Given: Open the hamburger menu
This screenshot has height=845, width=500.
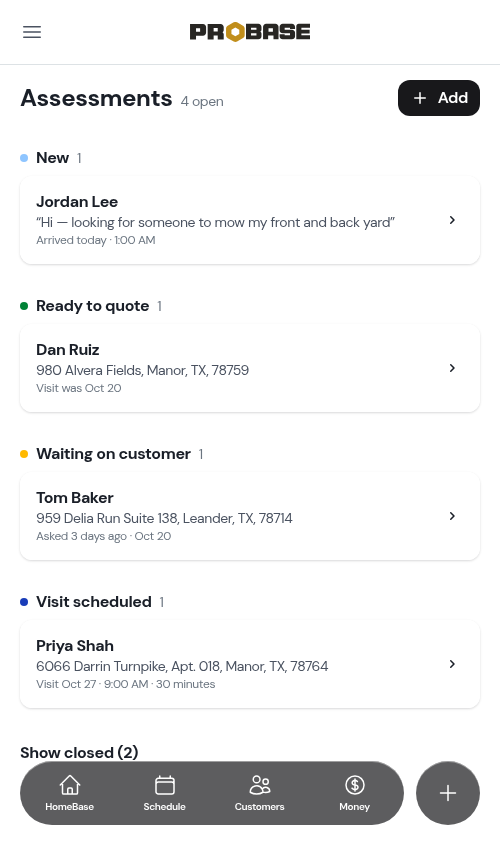Looking at the screenshot, I should point(32,32).
